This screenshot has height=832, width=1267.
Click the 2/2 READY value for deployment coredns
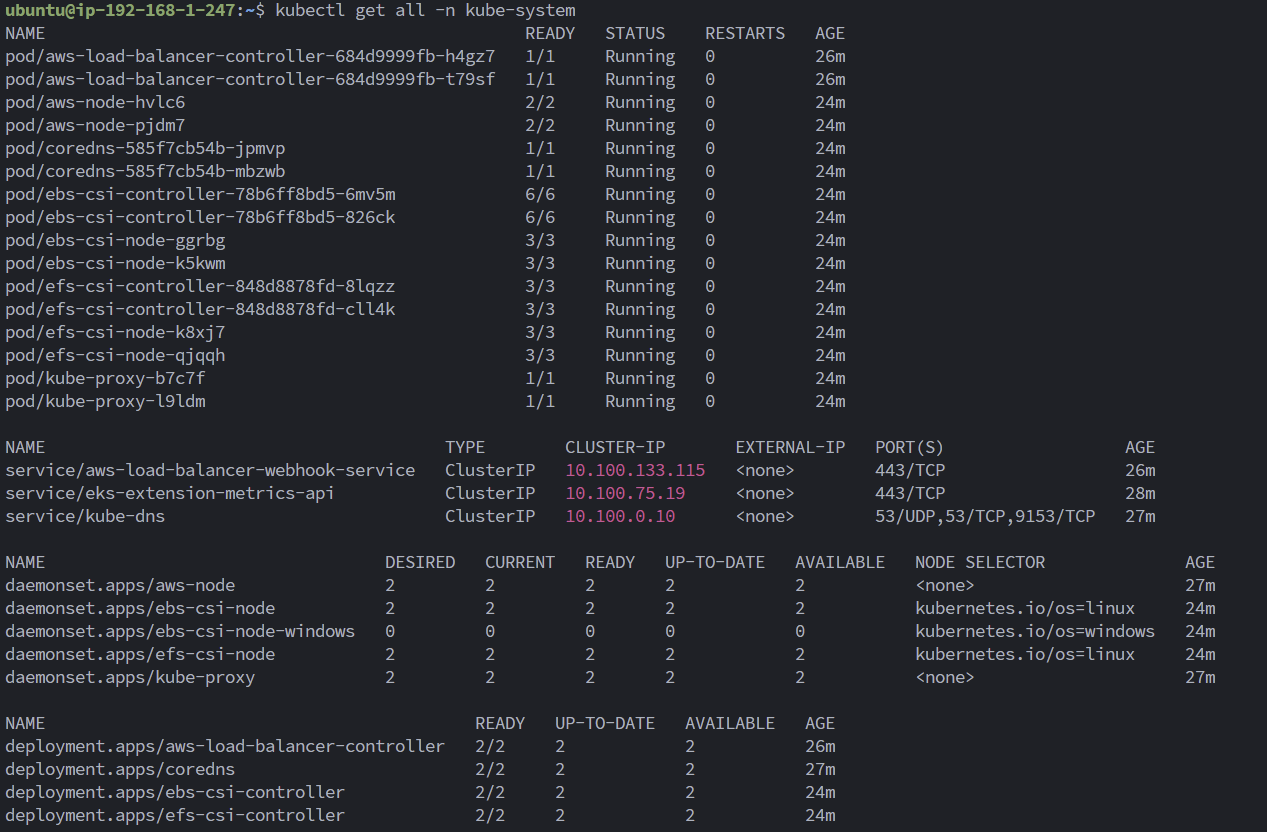[490, 769]
